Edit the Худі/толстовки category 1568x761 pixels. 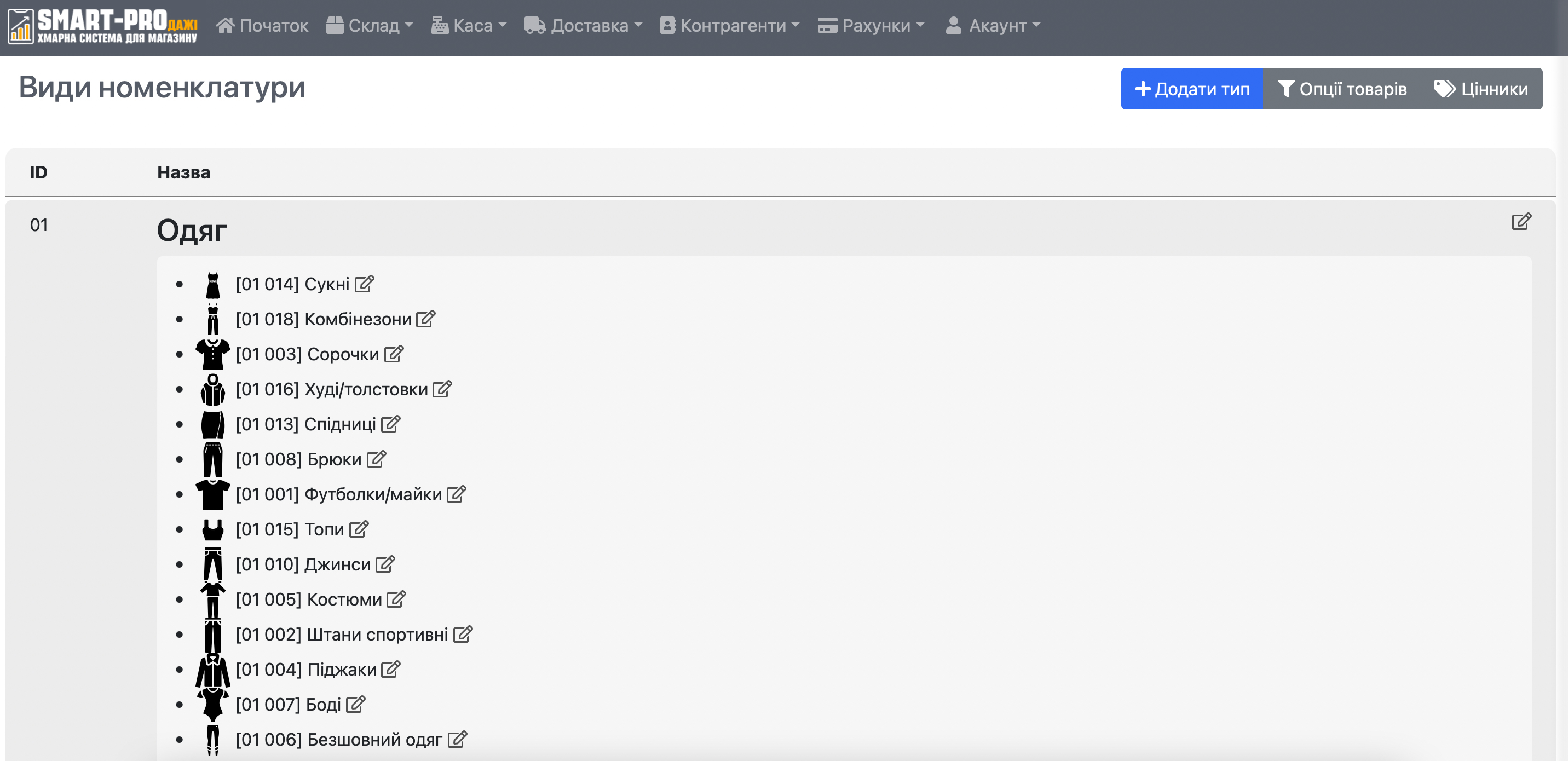tap(442, 388)
